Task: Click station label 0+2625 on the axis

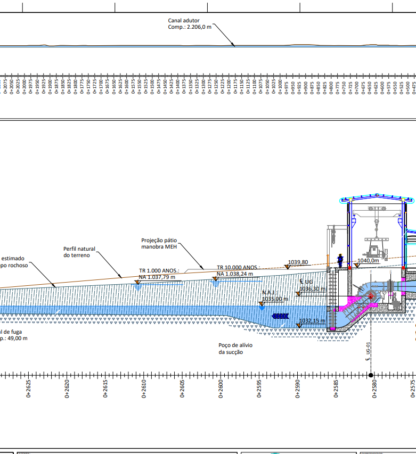Action: [x=28, y=389]
